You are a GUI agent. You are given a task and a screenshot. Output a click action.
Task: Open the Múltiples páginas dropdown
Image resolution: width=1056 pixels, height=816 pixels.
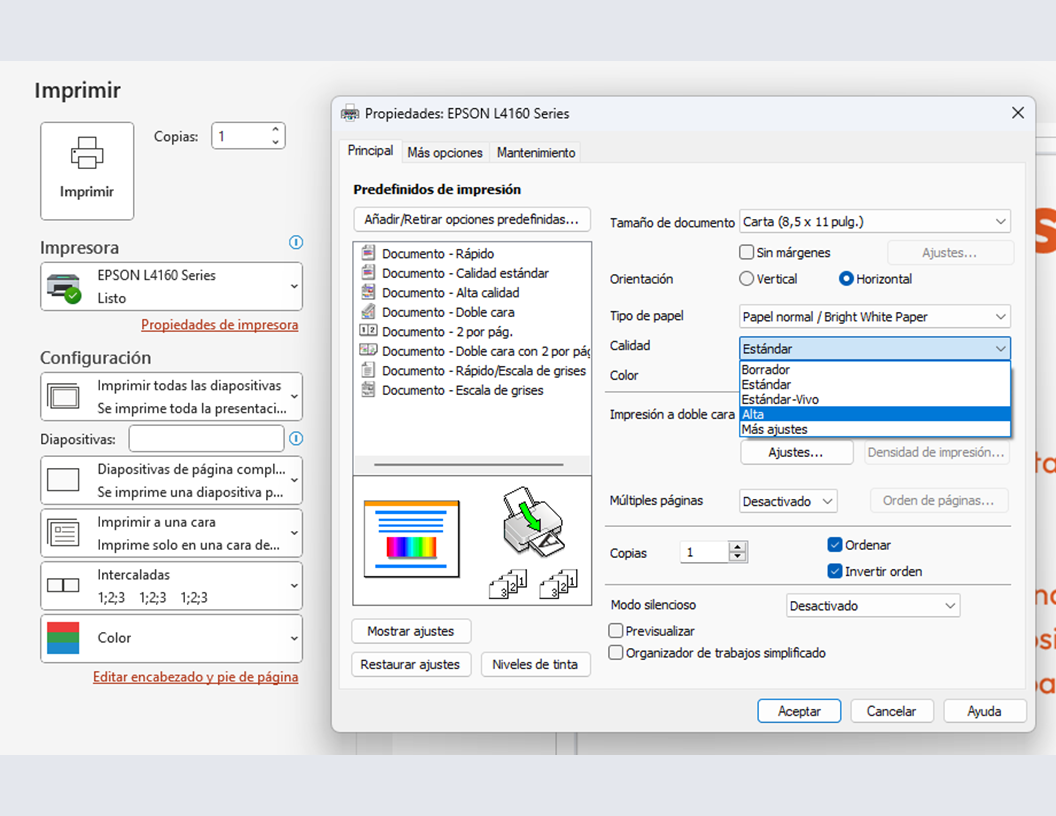tap(788, 501)
